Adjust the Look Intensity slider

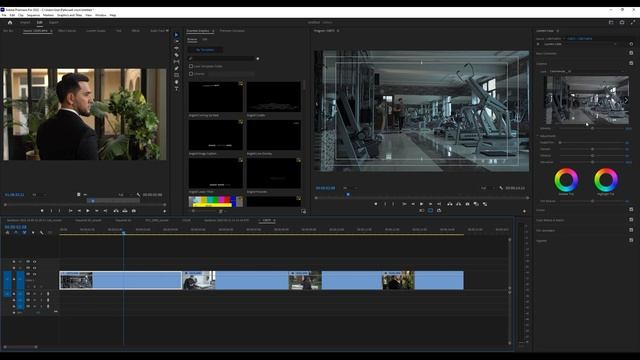(x=593, y=128)
